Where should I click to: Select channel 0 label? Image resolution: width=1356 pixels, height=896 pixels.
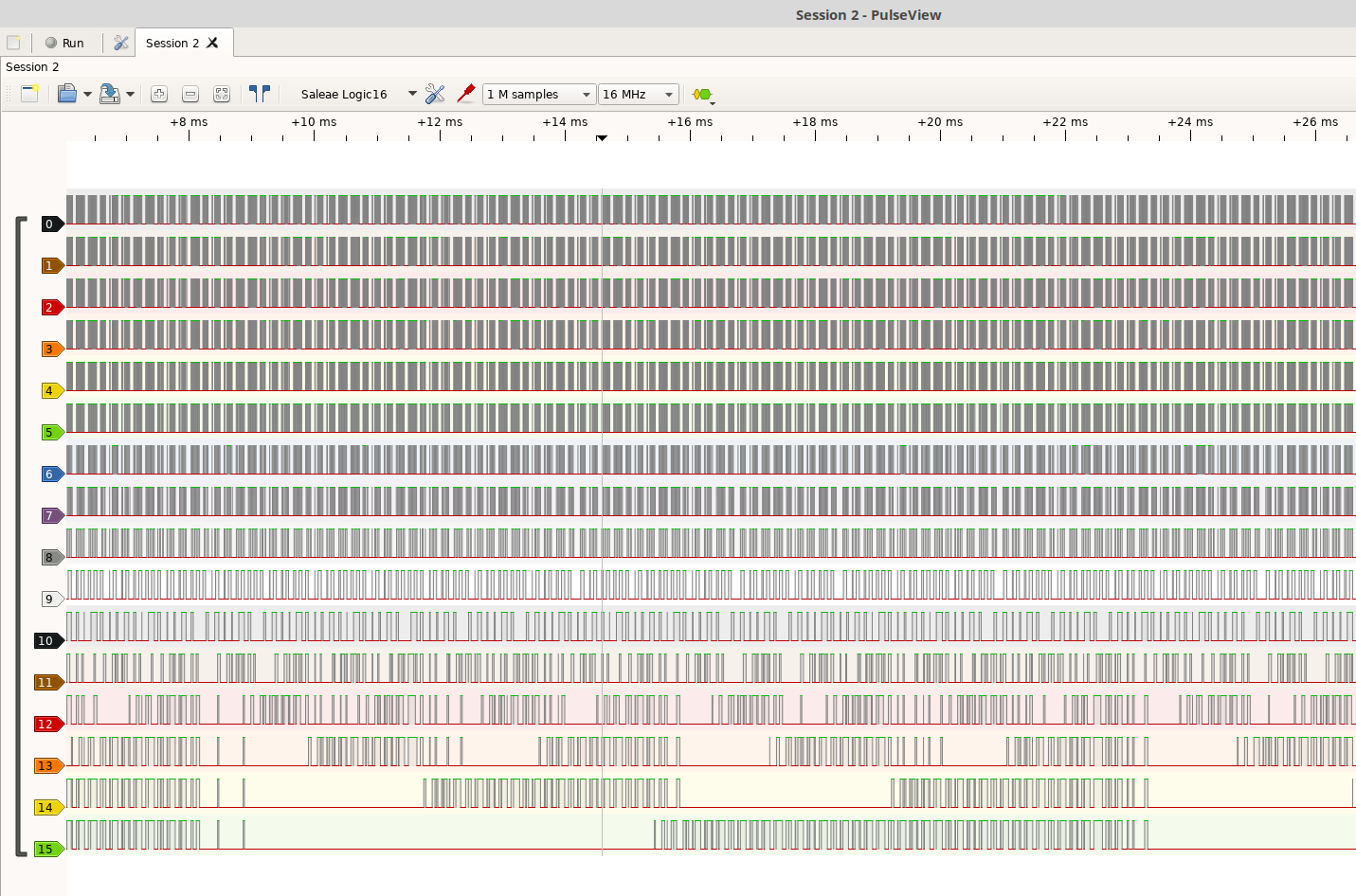pos(53,224)
